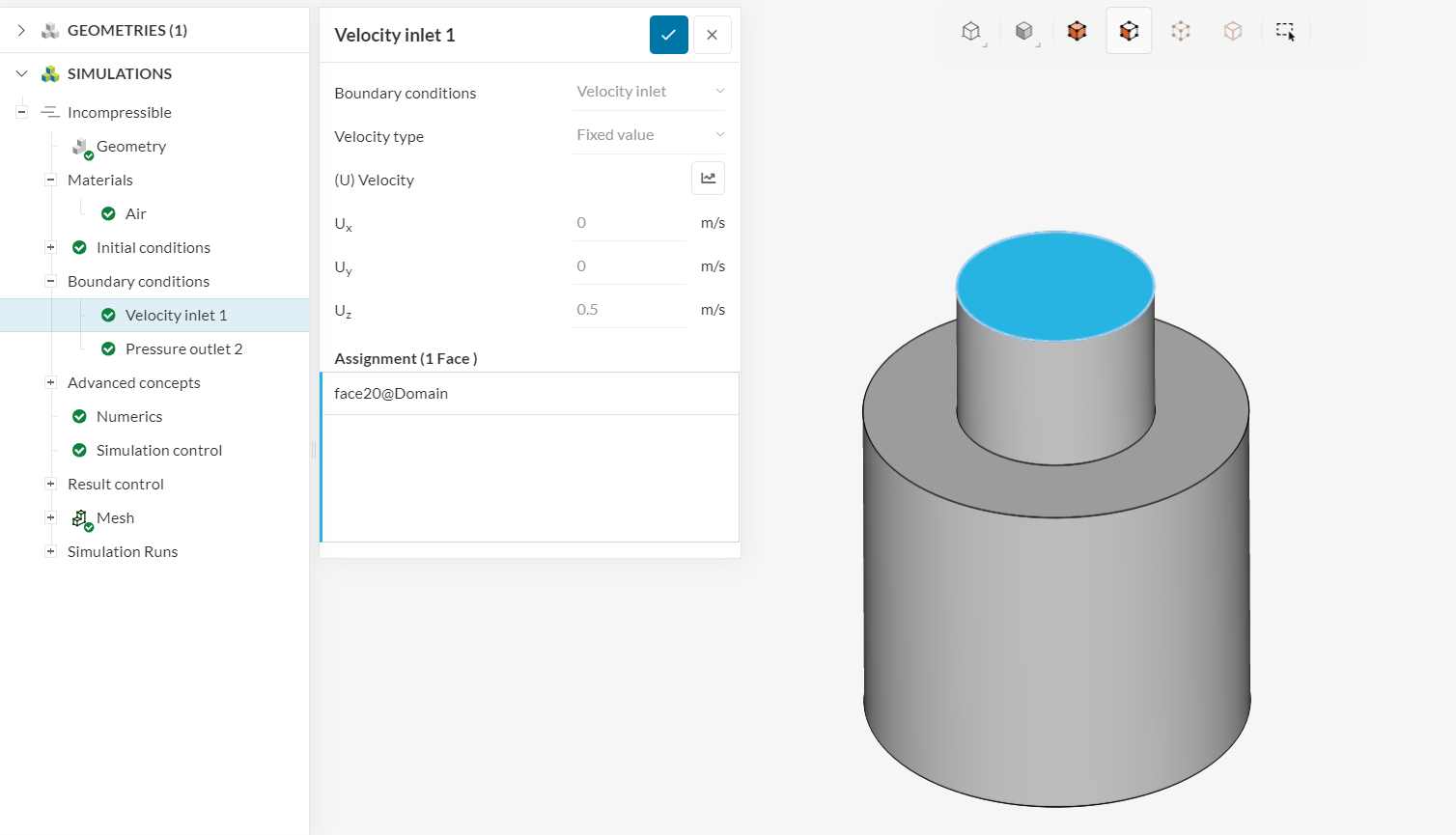1456x835 pixels.
Task: Activate the select volumes tool
Action: coord(1077,32)
